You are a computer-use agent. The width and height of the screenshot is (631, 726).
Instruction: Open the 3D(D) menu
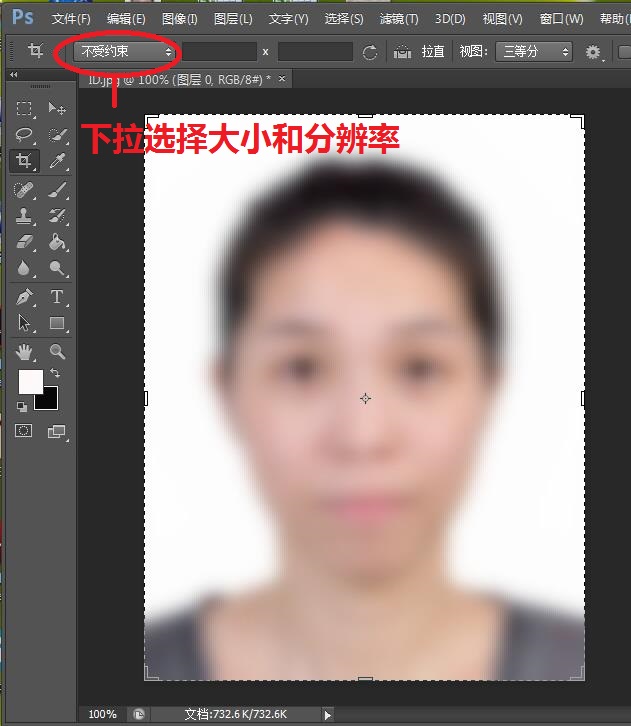pos(450,19)
